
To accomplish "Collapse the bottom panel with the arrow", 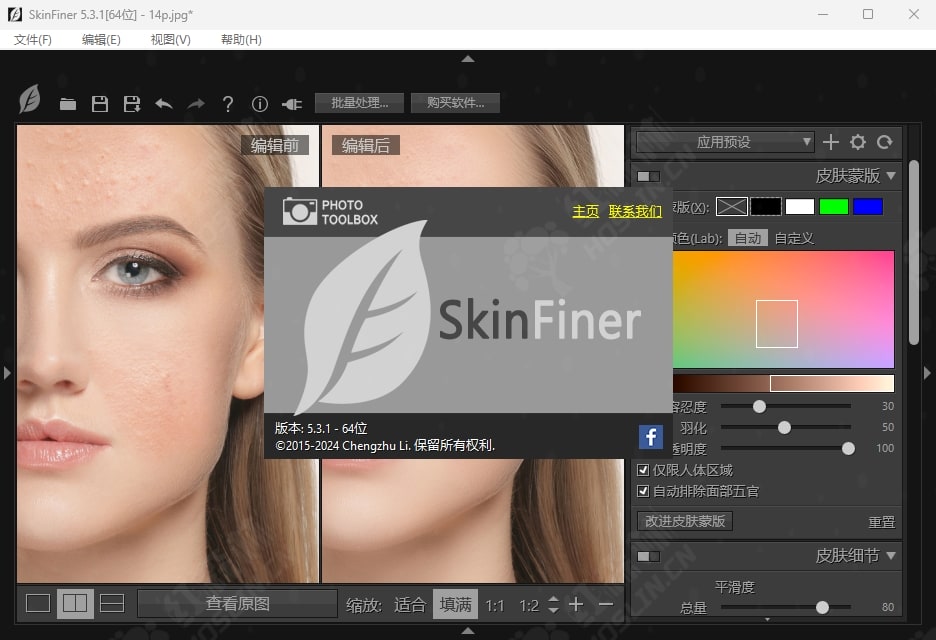I will point(468,630).
